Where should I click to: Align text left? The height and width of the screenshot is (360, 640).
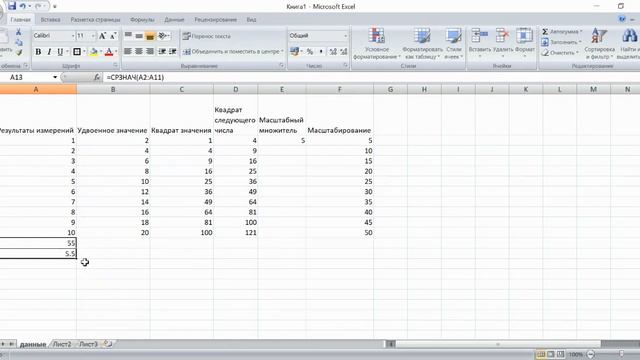point(128,51)
